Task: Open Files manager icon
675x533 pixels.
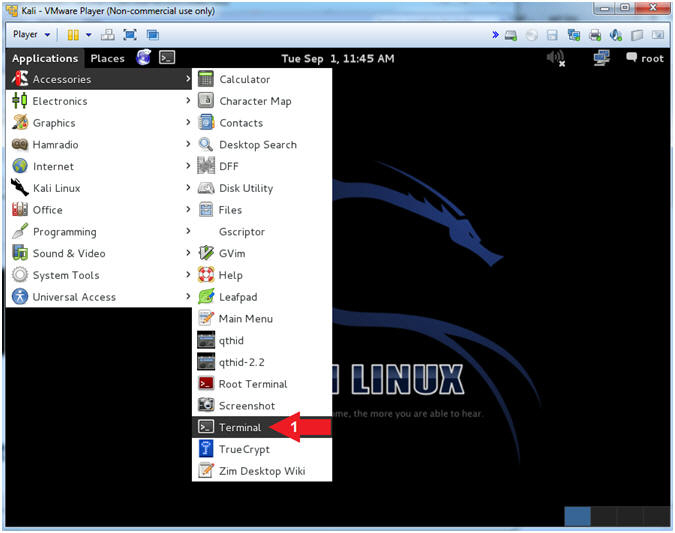Action: click(206, 210)
